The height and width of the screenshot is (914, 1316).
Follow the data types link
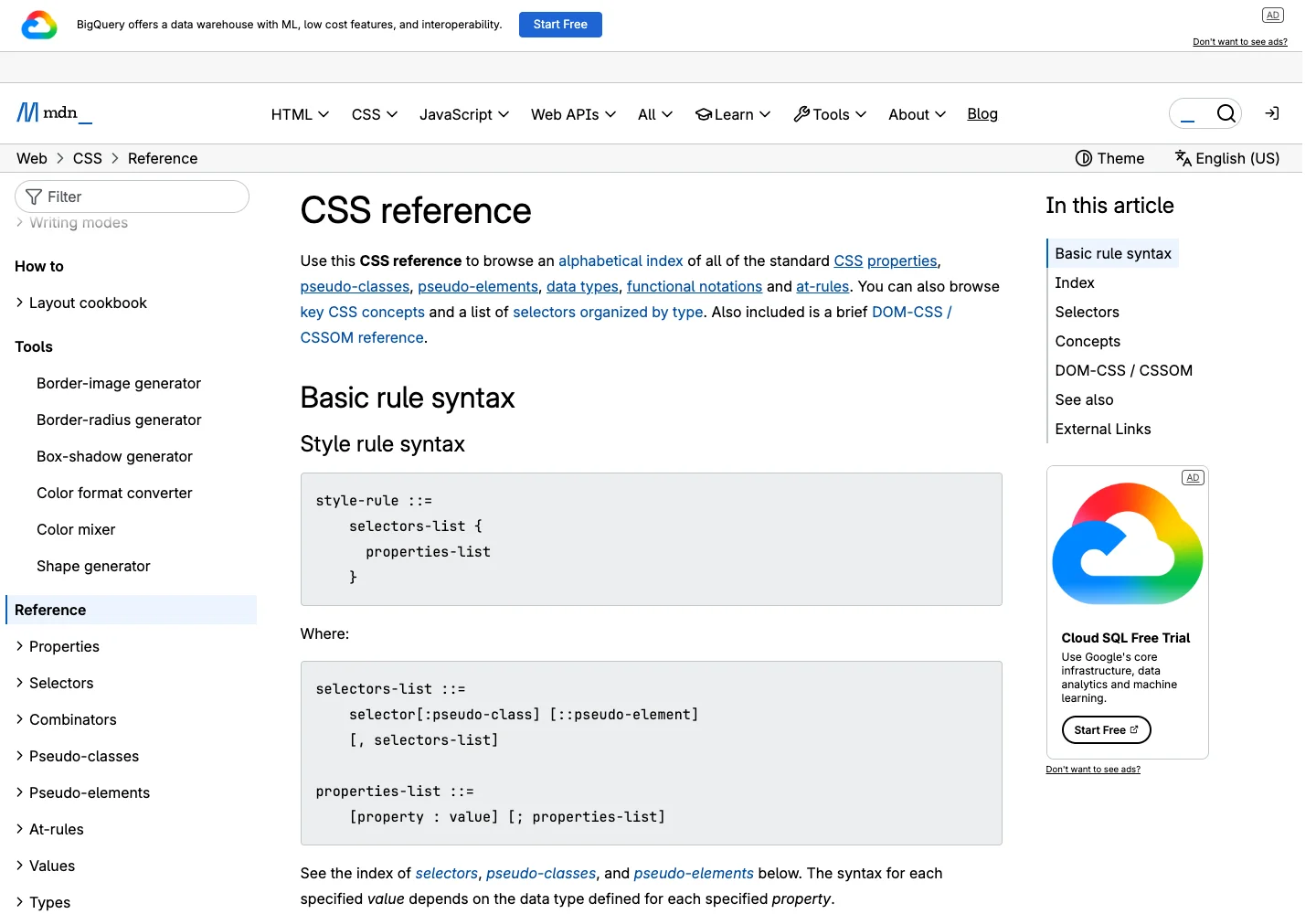pyautogui.click(x=582, y=286)
